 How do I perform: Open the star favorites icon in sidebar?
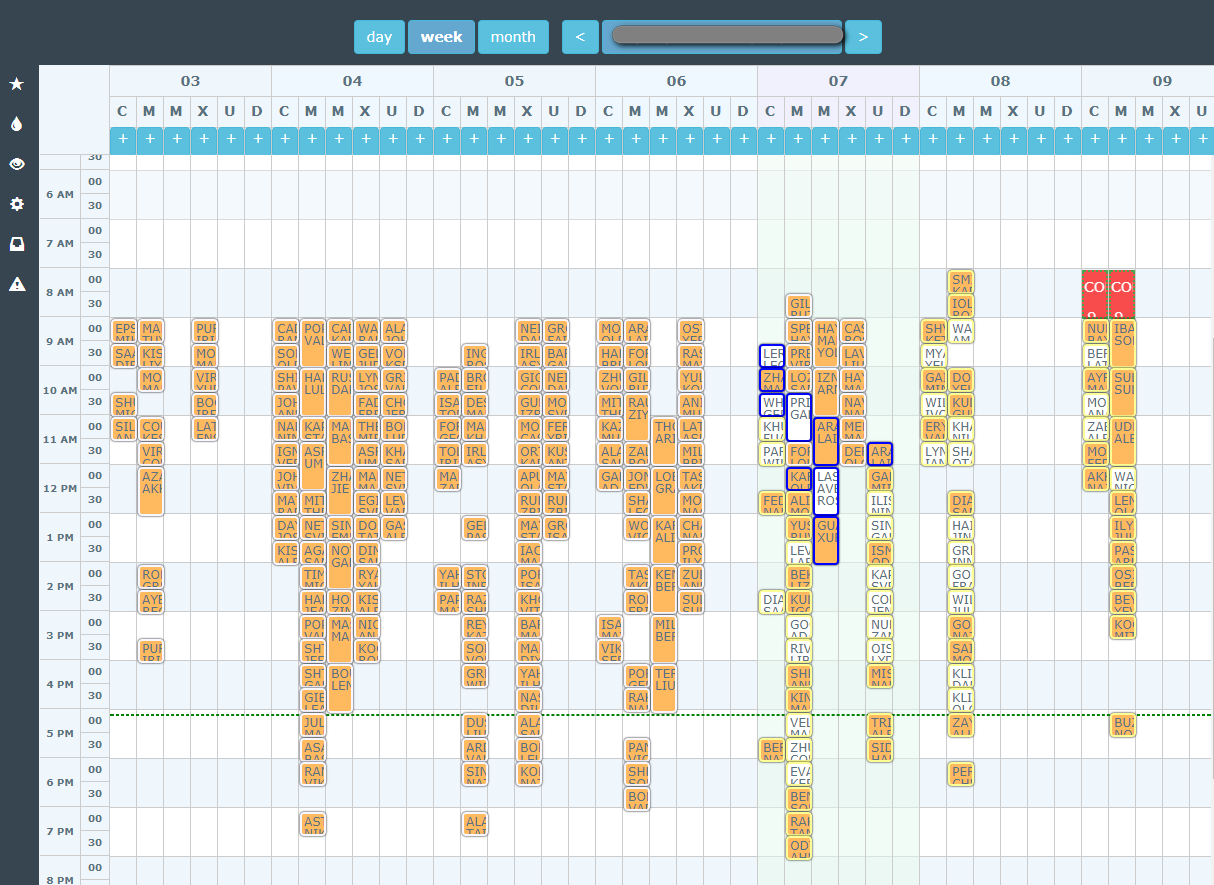click(x=17, y=84)
